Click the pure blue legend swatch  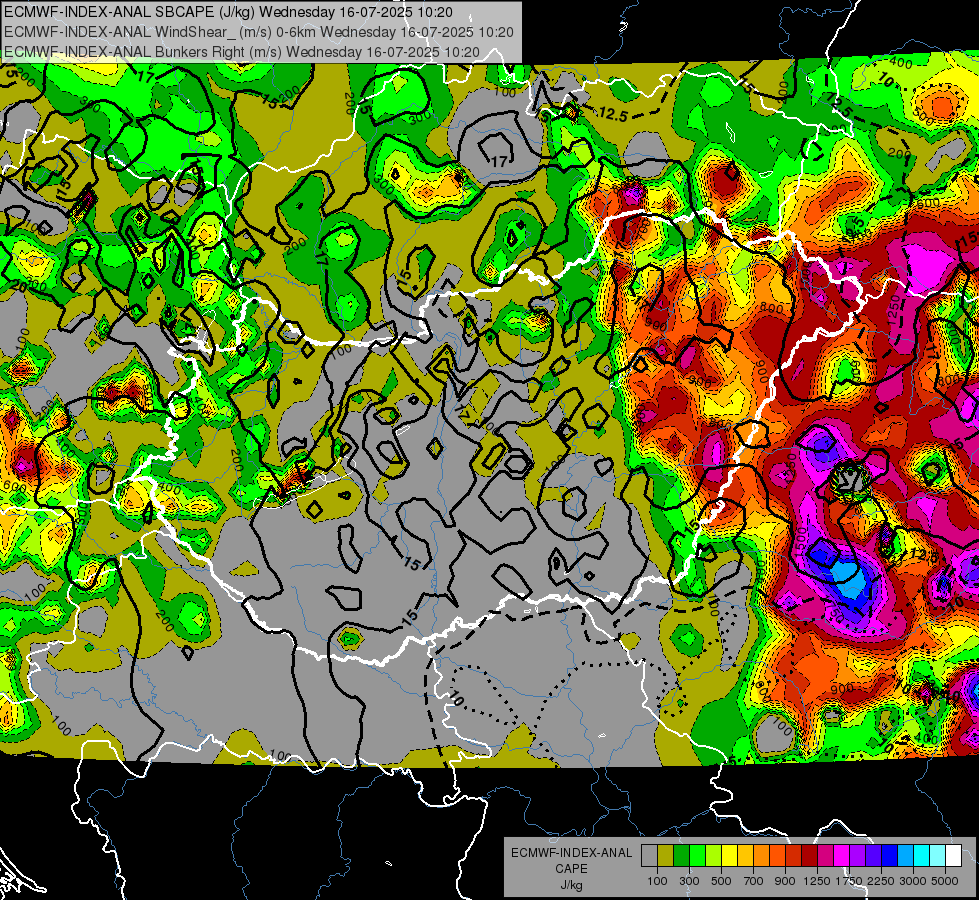tap(890, 856)
